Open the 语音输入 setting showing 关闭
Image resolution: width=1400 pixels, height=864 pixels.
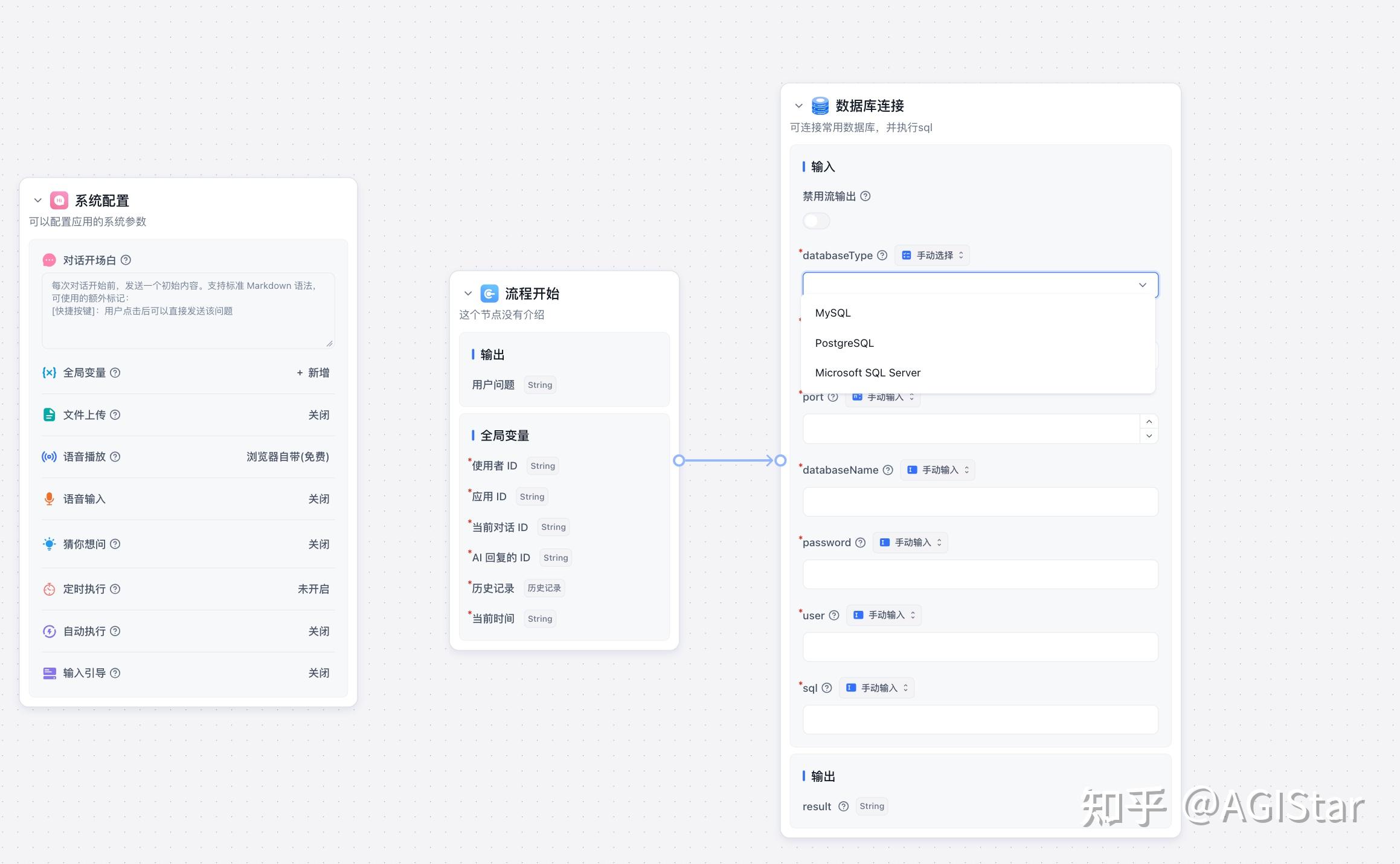318,499
